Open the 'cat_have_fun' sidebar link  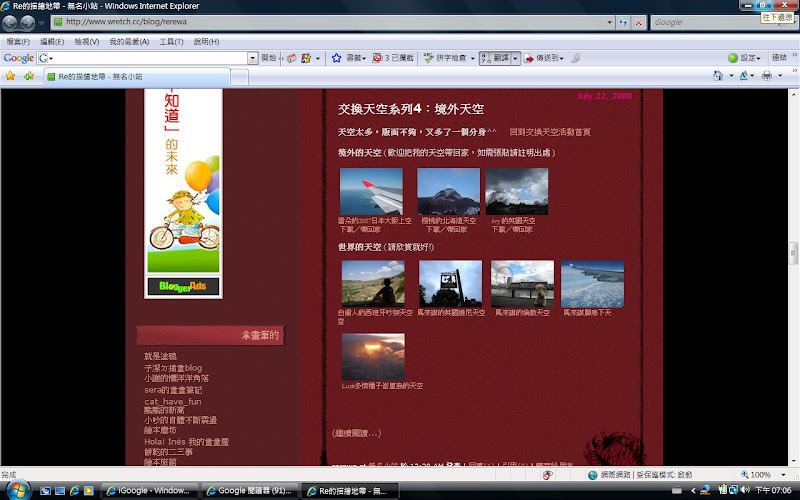click(172, 402)
